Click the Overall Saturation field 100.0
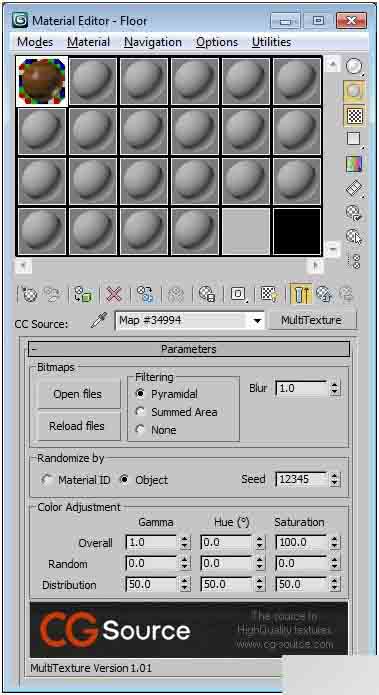Screen dimensions: 379x695 pyautogui.click(x=302, y=543)
